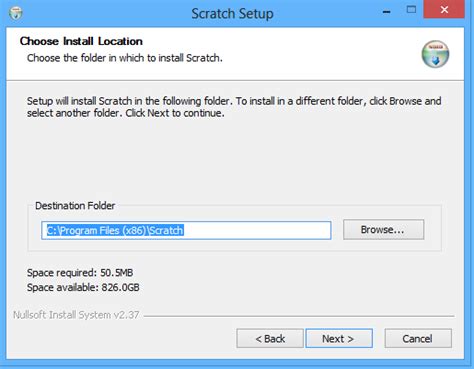Click the 'Space required: 50.5MB' text
The width and height of the screenshot is (474, 369).
pyautogui.click(x=80, y=273)
